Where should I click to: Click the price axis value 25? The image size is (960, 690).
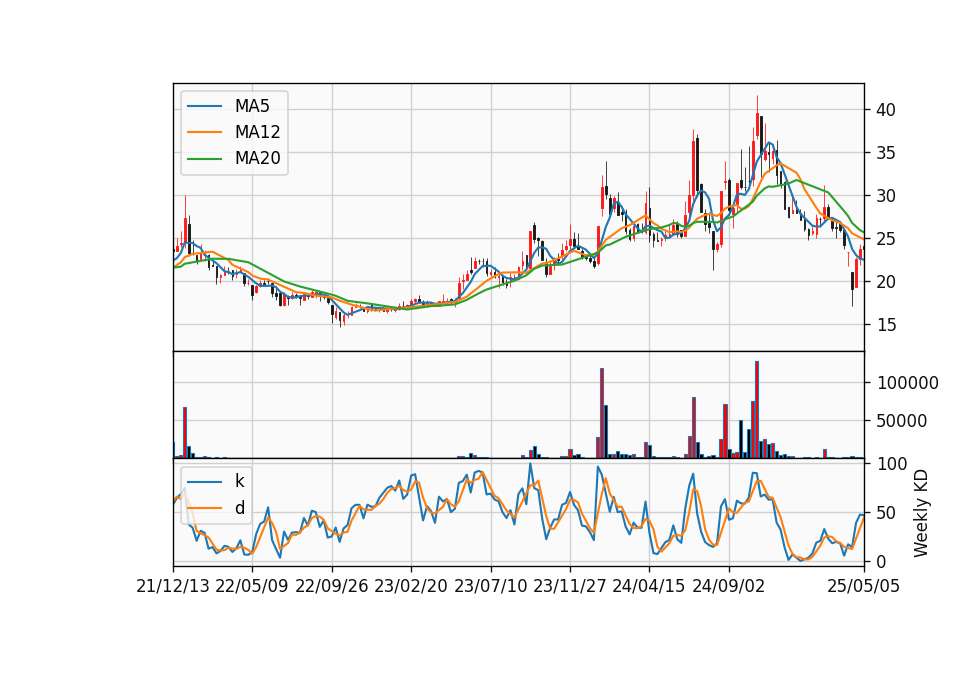pyautogui.click(x=886, y=239)
